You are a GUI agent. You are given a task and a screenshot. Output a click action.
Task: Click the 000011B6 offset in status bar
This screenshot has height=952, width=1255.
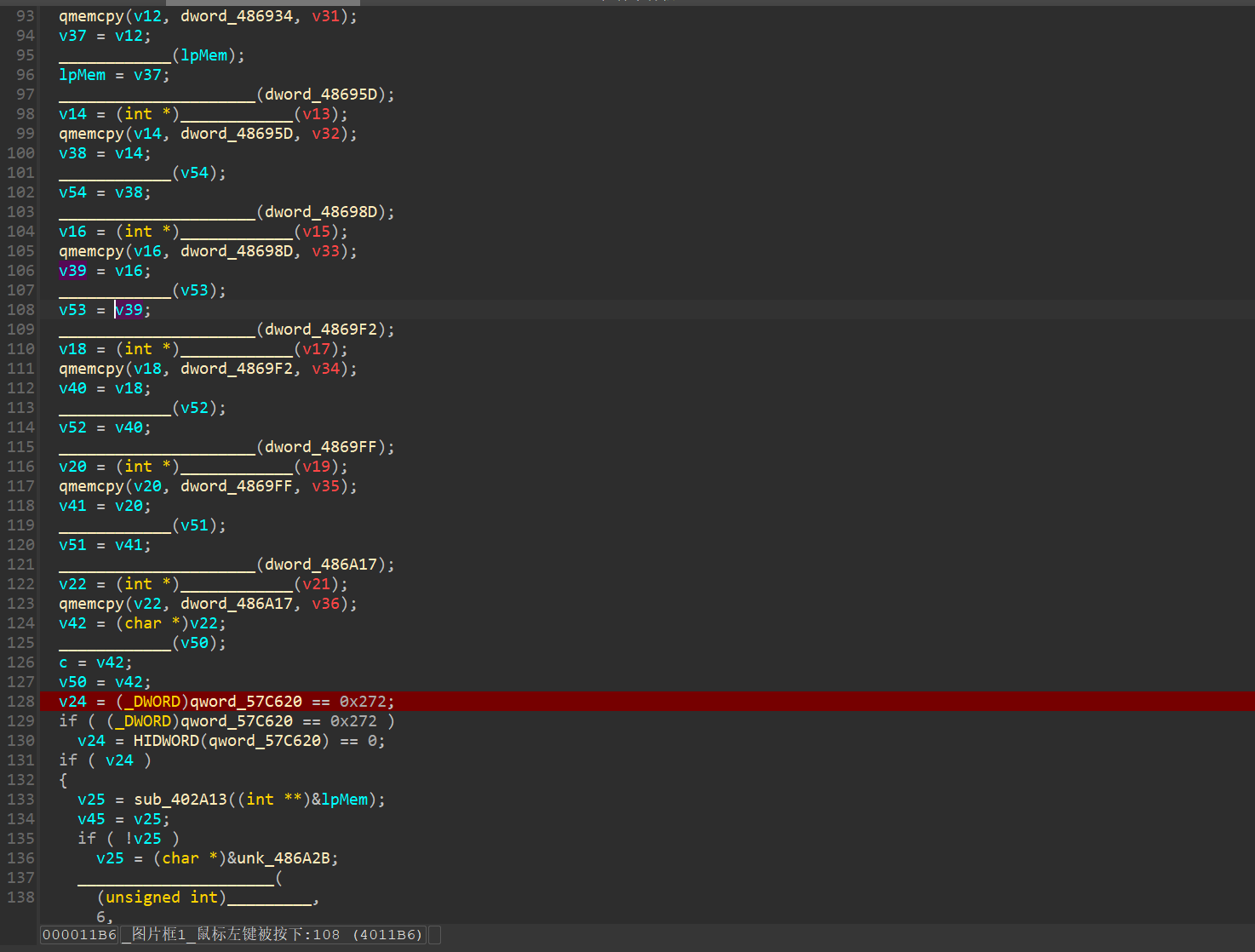coord(79,935)
